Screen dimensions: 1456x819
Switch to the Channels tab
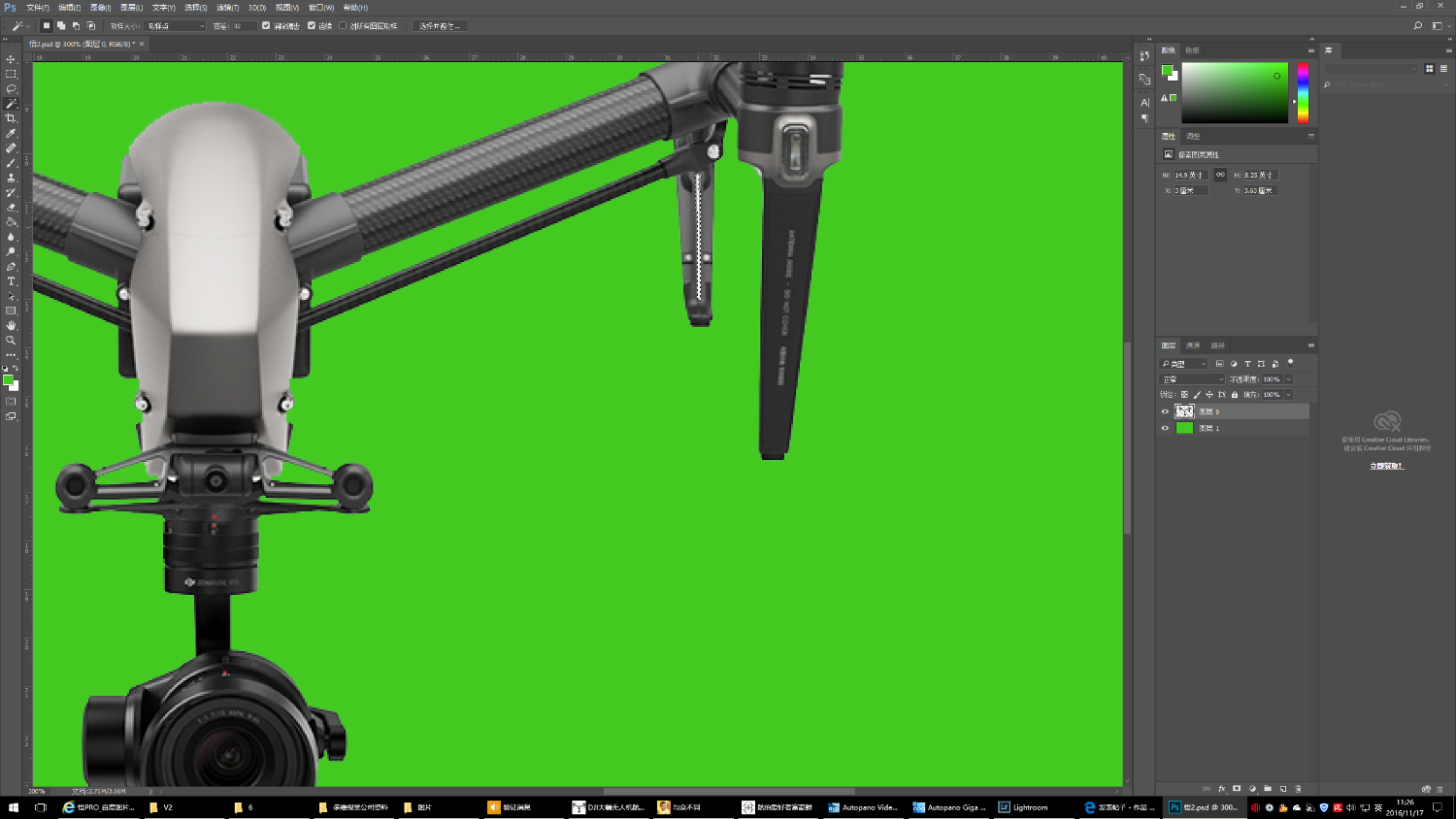(1193, 345)
